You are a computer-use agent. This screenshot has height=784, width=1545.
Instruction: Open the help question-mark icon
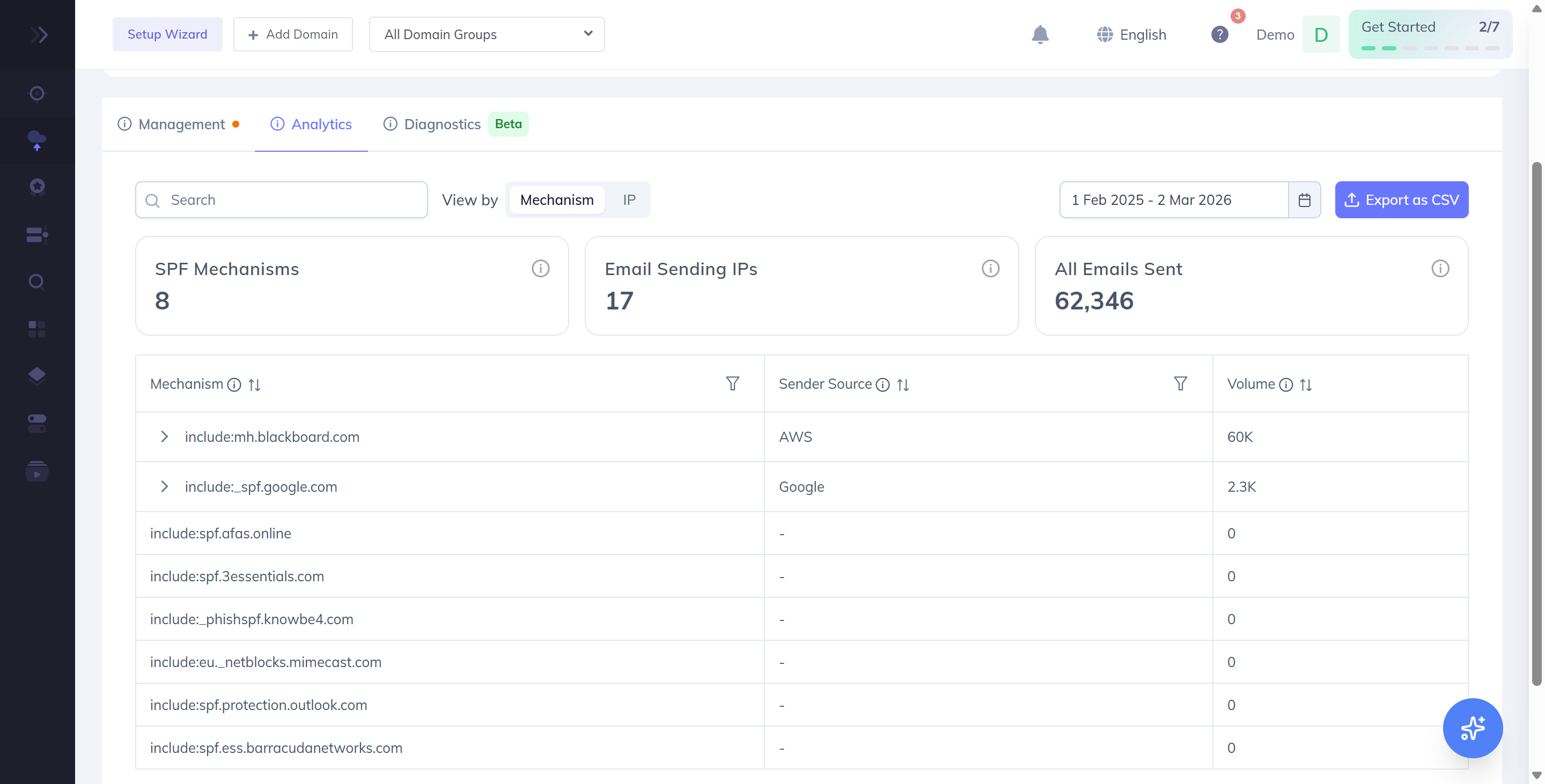click(1219, 35)
